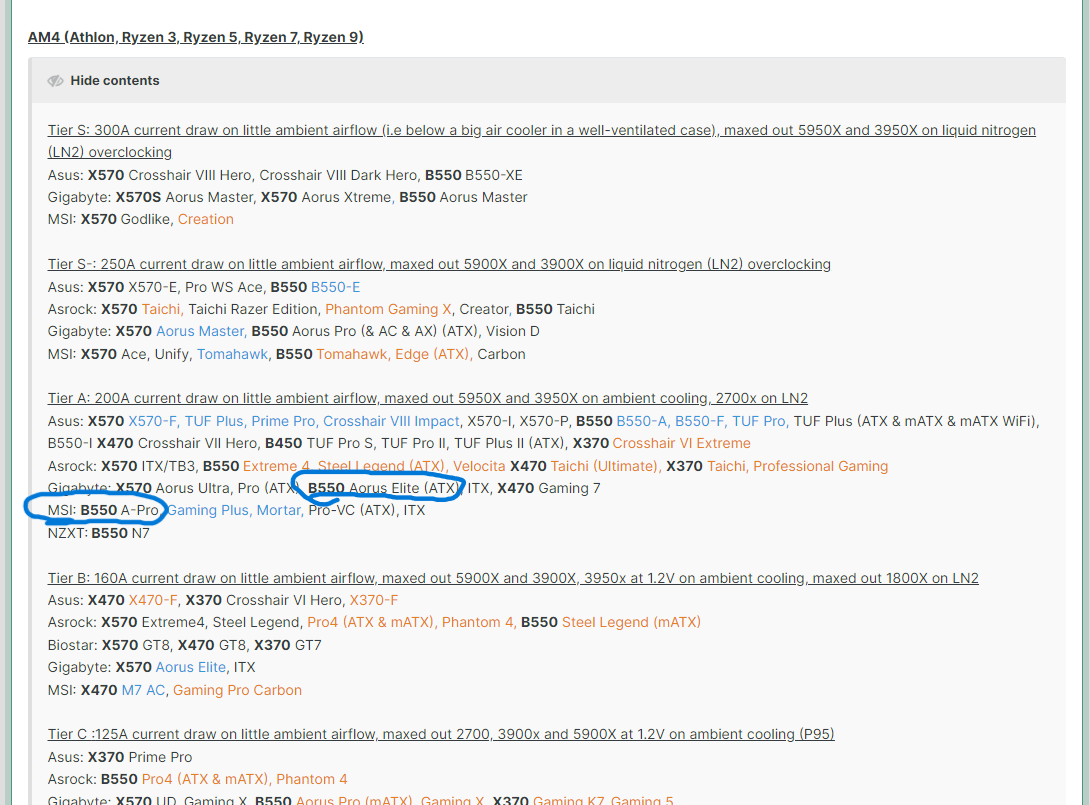Open Gaming Pro Carbon link
Viewport: 1090px width, 805px height.
pyautogui.click(x=237, y=690)
